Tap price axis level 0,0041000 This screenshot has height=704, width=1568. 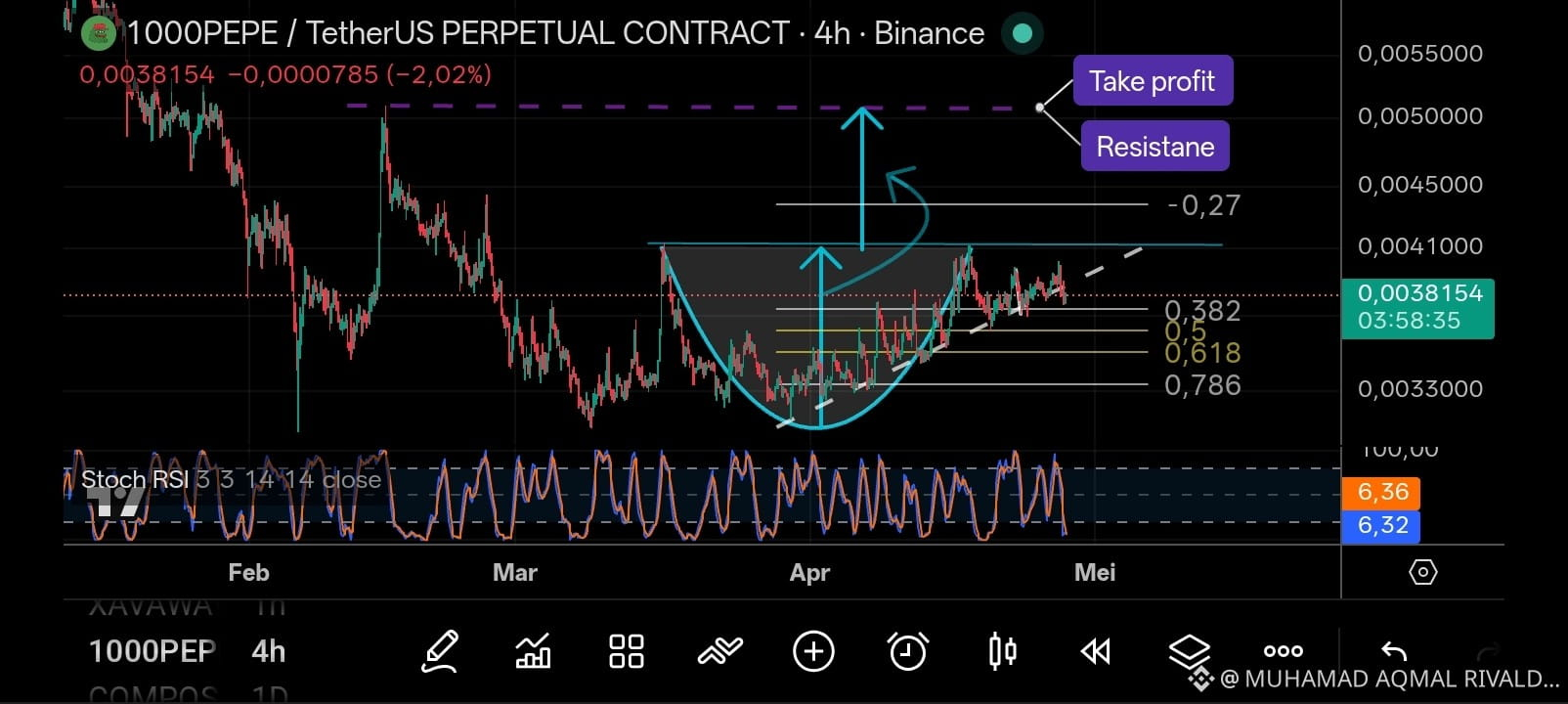(x=1420, y=246)
